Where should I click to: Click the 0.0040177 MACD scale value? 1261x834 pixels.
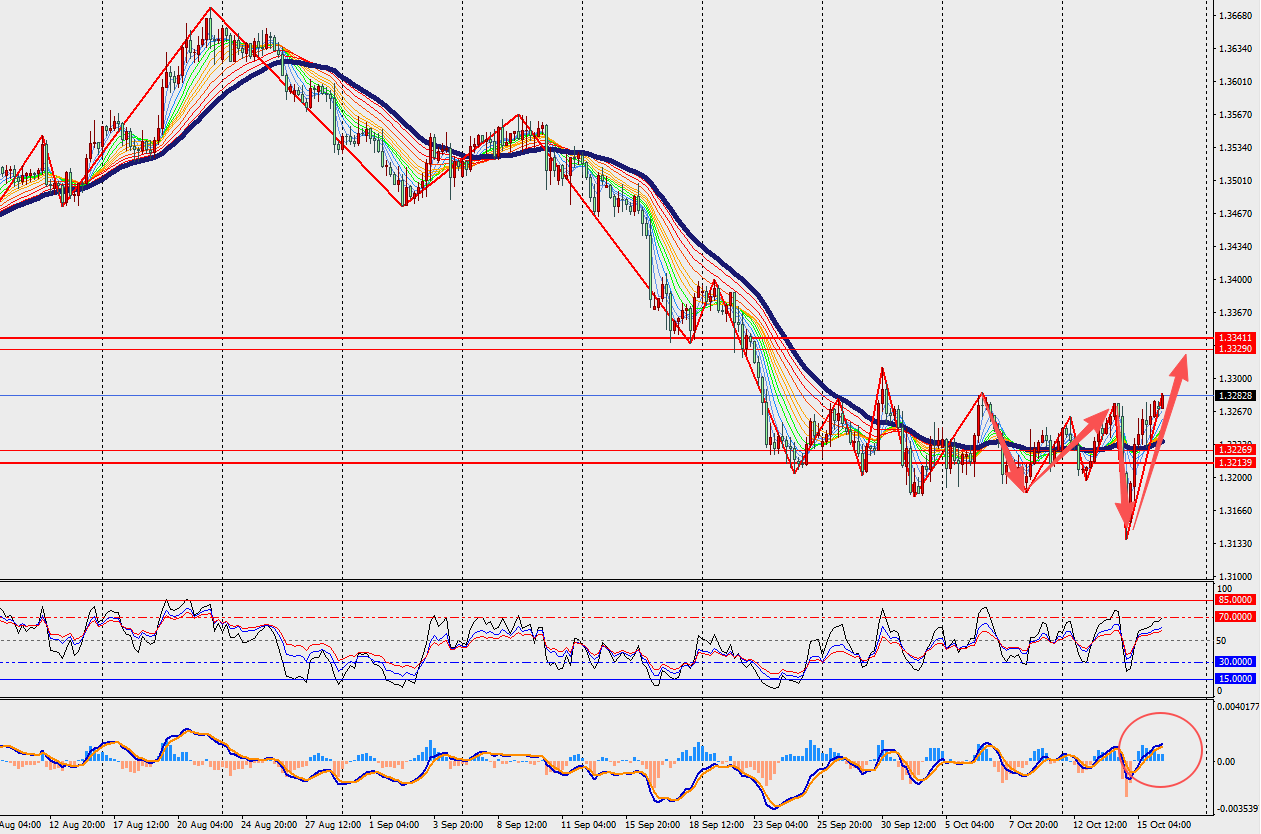pyautogui.click(x=1237, y=706)
